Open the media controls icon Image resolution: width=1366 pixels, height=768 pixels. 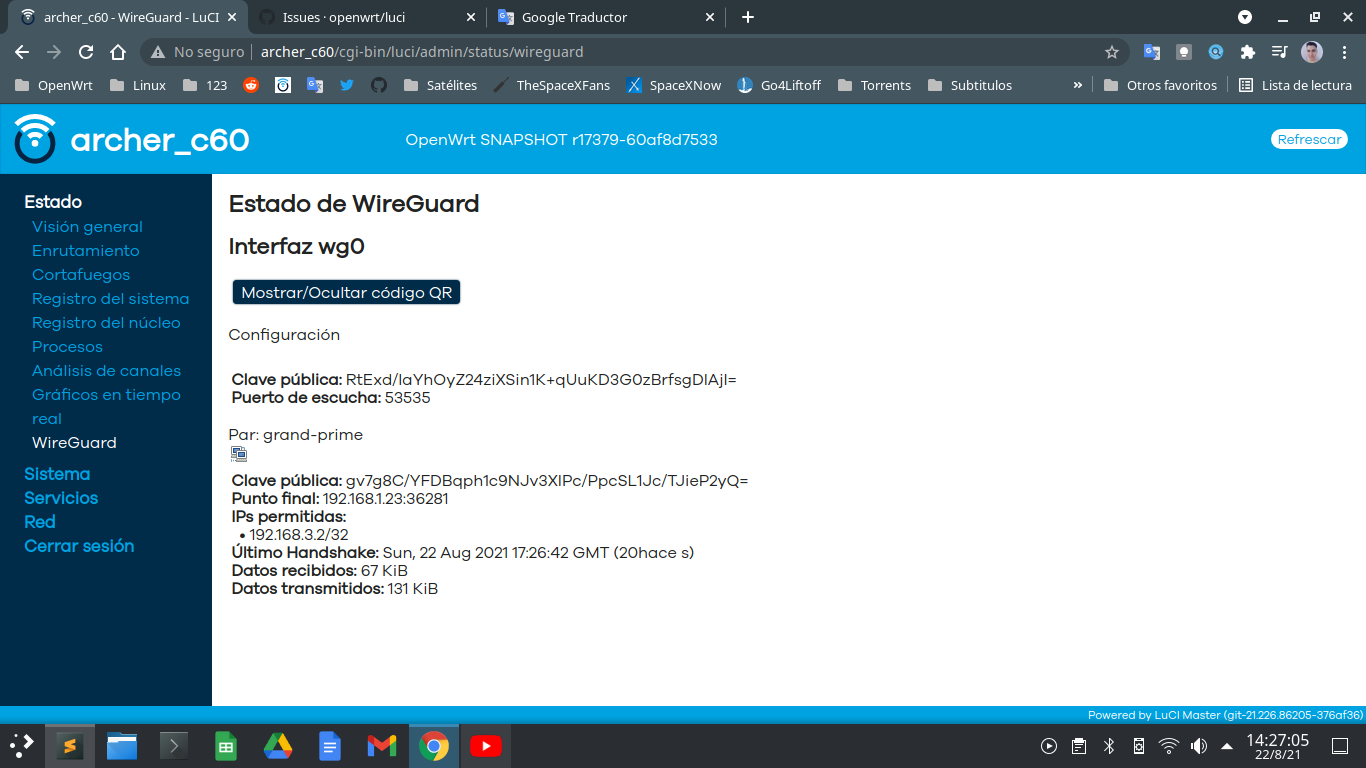(x=1279, y=52)
